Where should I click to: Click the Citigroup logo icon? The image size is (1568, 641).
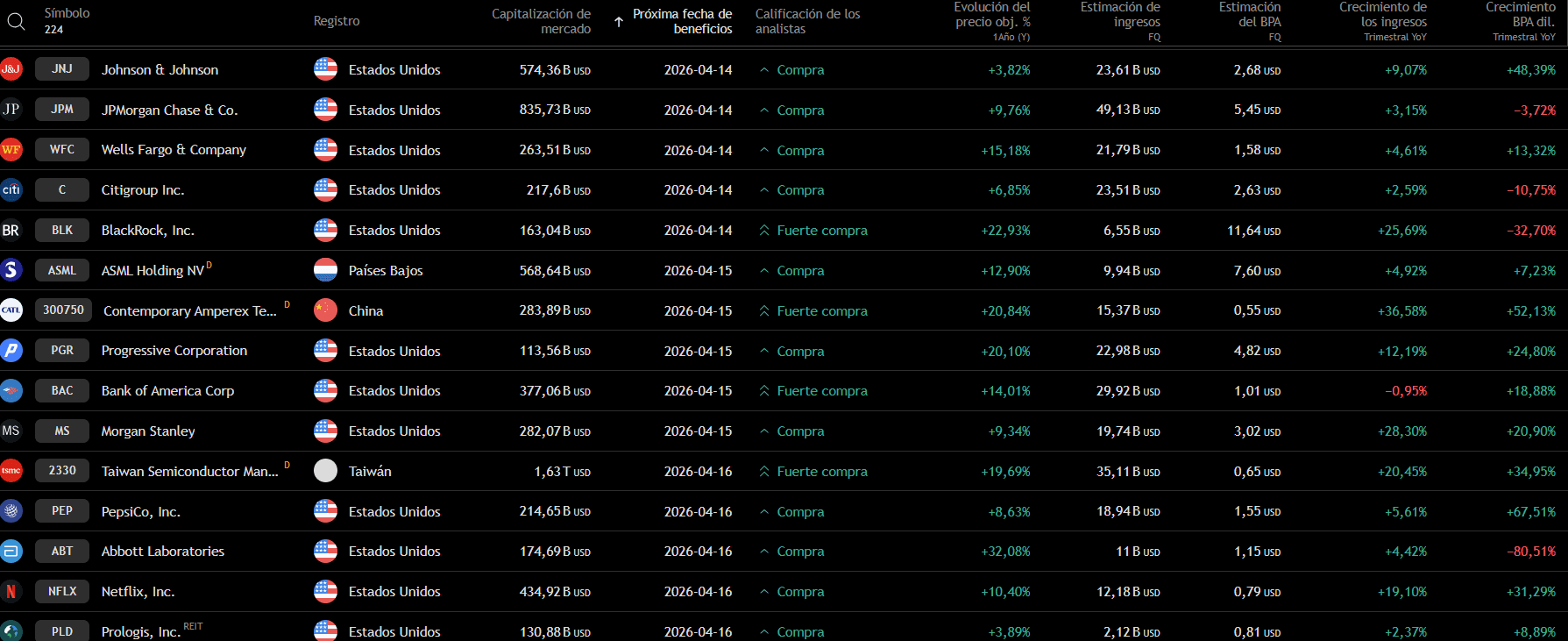point(11,189)
